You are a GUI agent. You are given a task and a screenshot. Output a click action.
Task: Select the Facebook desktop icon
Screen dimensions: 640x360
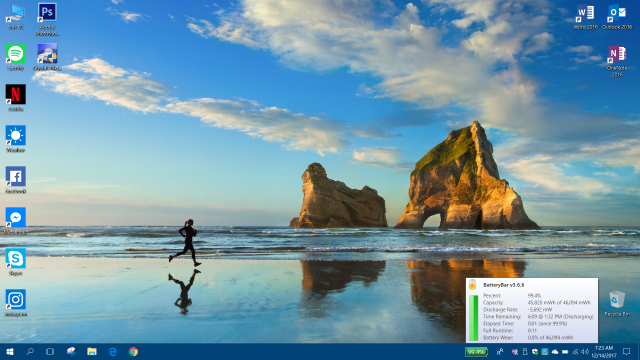16,180
